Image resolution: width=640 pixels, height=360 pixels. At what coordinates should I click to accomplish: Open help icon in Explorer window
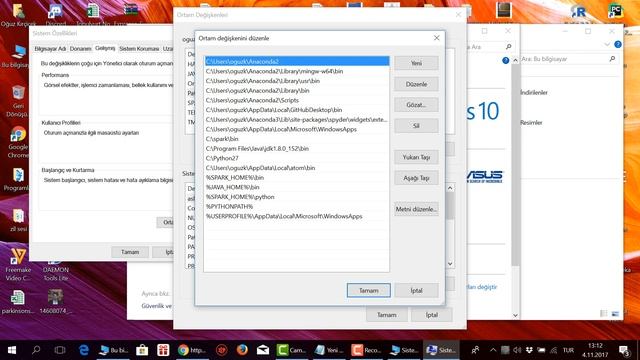[x=618, y=44]
